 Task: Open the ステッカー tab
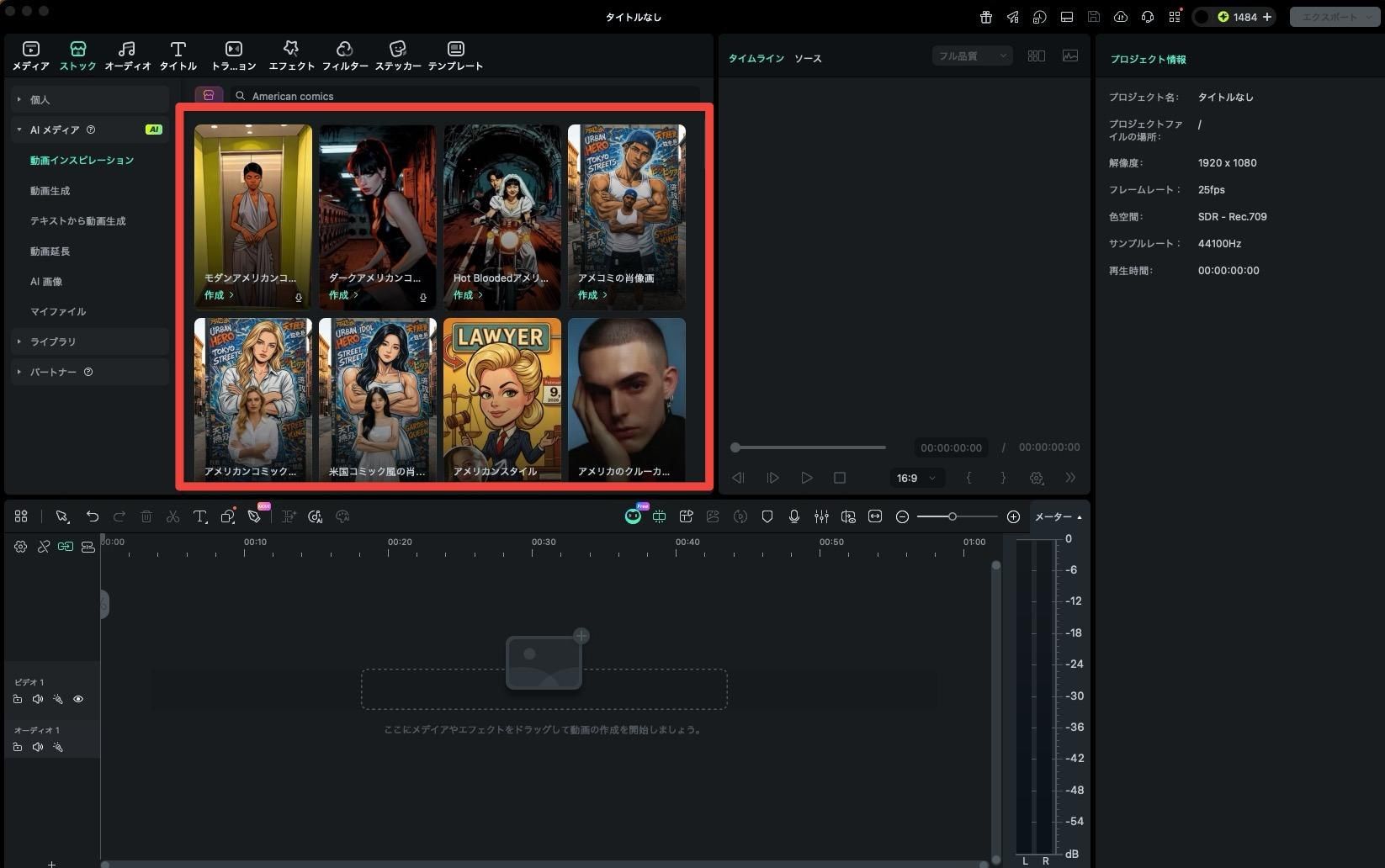(398, 56)
